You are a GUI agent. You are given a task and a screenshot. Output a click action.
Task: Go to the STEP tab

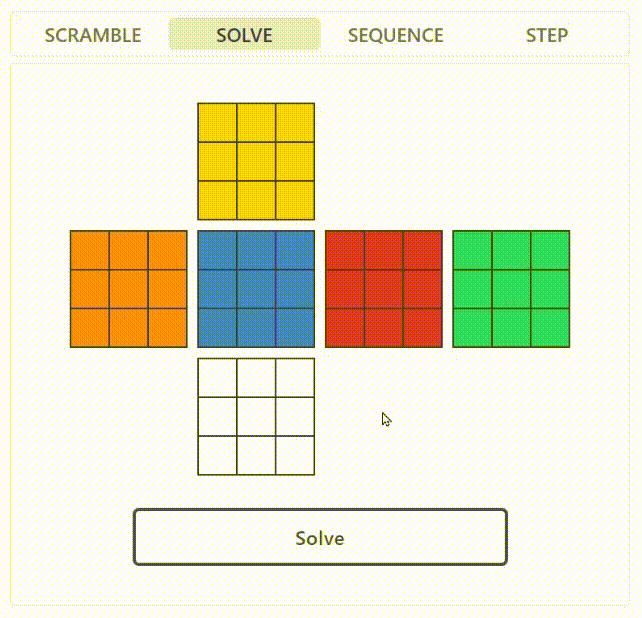tap(547, 35)
